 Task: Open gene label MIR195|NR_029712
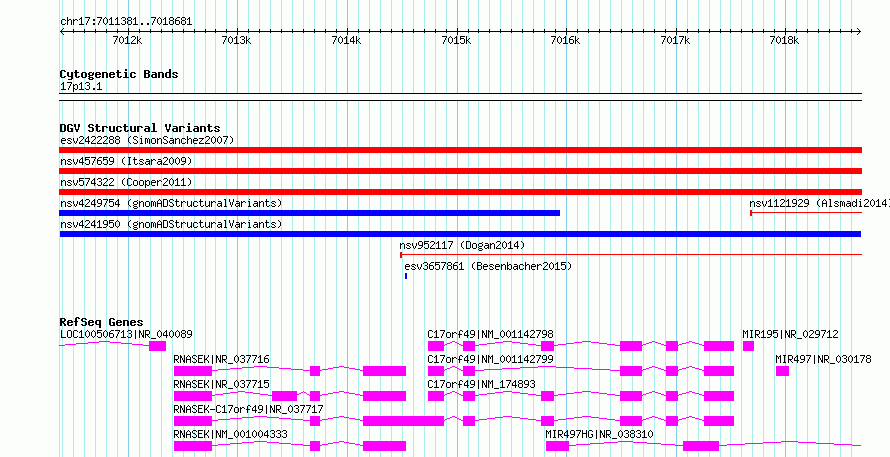(790, 334)
